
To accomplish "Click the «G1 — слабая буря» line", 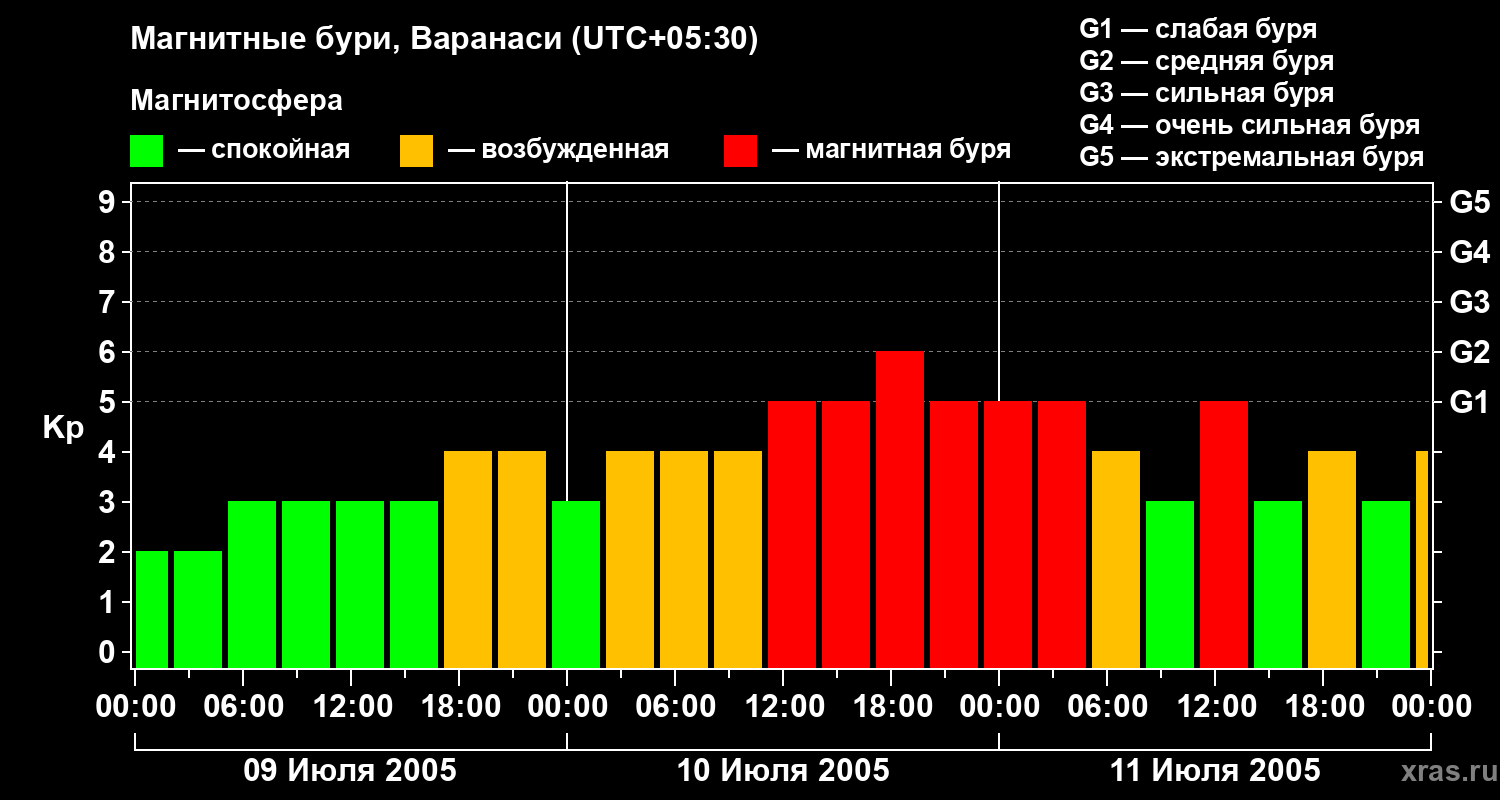I will pos(1198,29).
